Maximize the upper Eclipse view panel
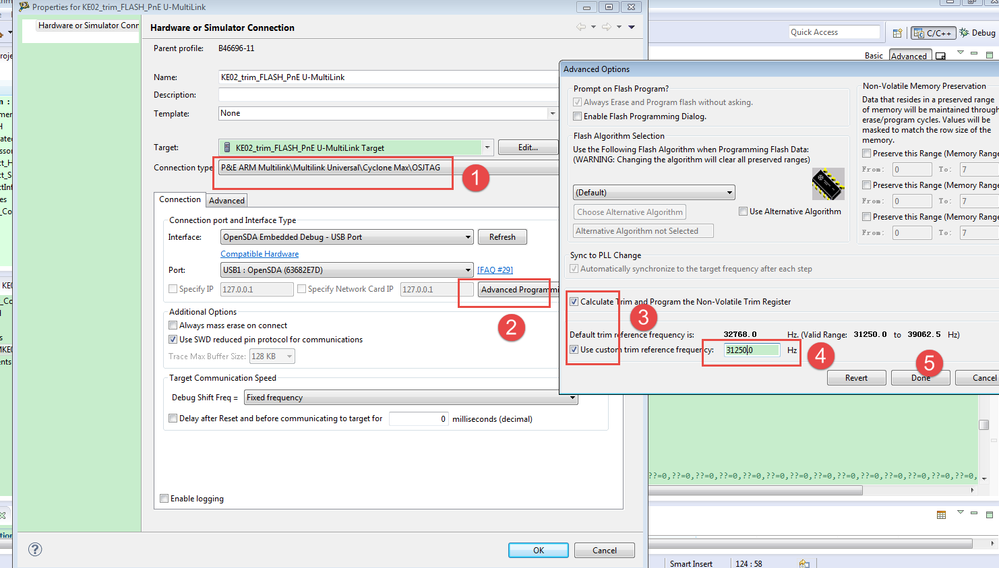 [x=989, y=54]
